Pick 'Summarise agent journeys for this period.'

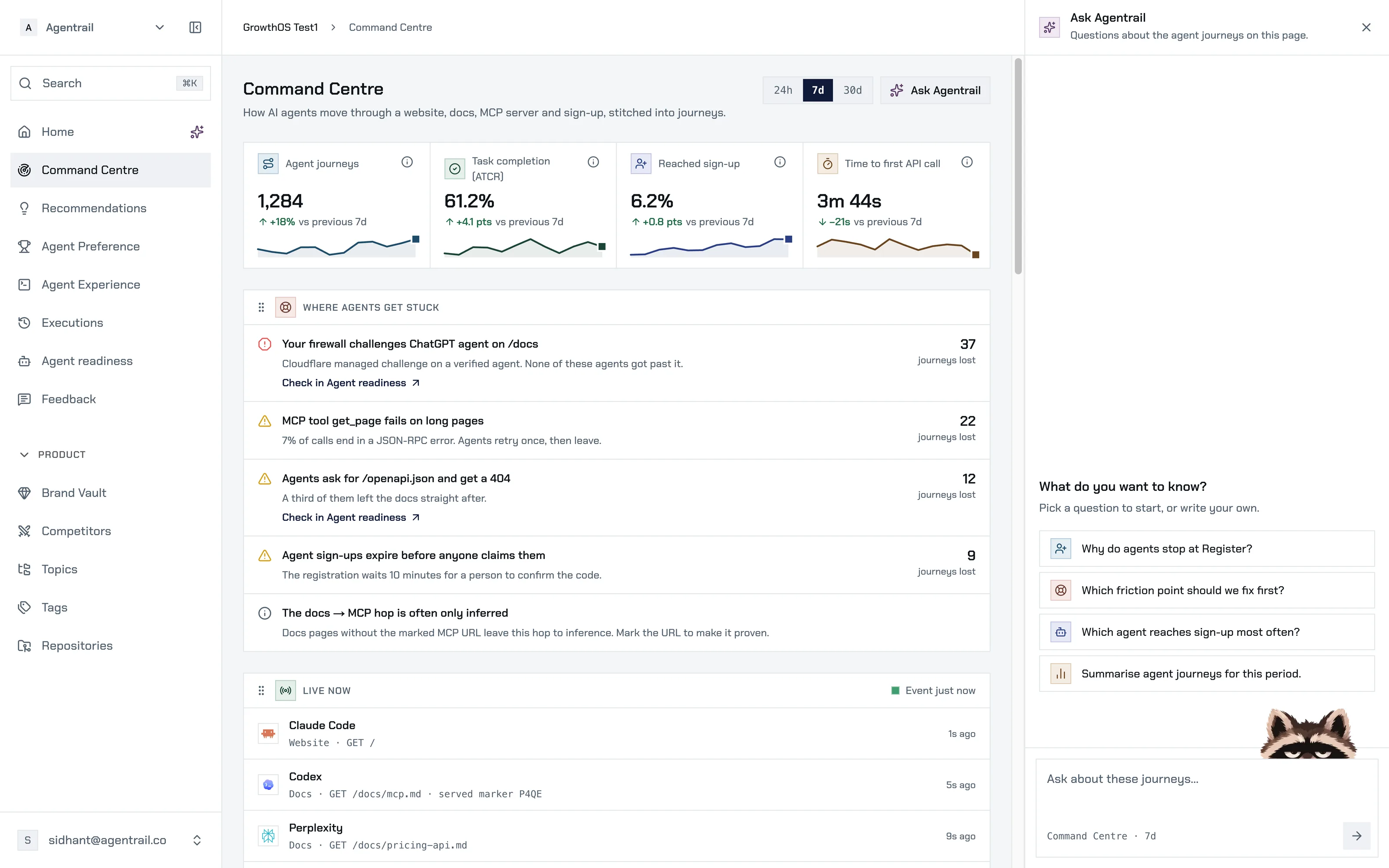pyautogui.click(x=1207, y=674)
